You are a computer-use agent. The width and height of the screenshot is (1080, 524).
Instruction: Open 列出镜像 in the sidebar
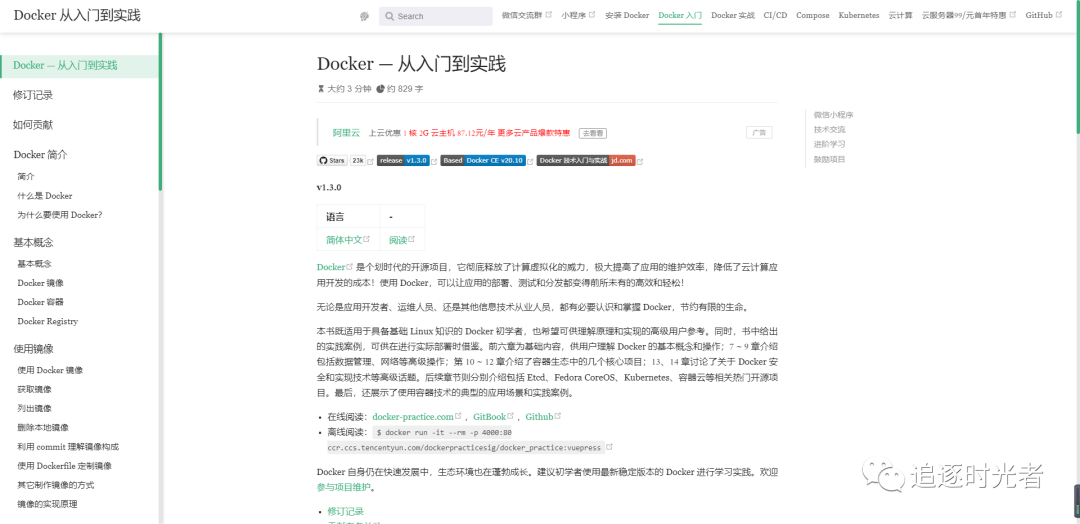click(34, 408)
